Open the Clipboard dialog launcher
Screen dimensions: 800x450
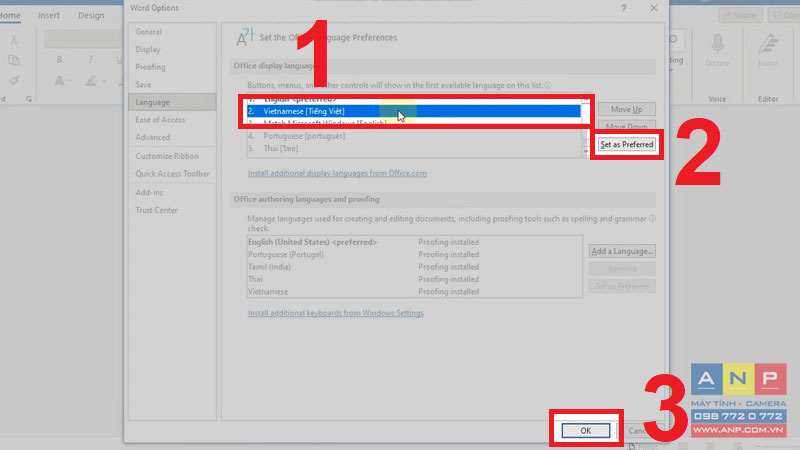click(x=29, y=99)
